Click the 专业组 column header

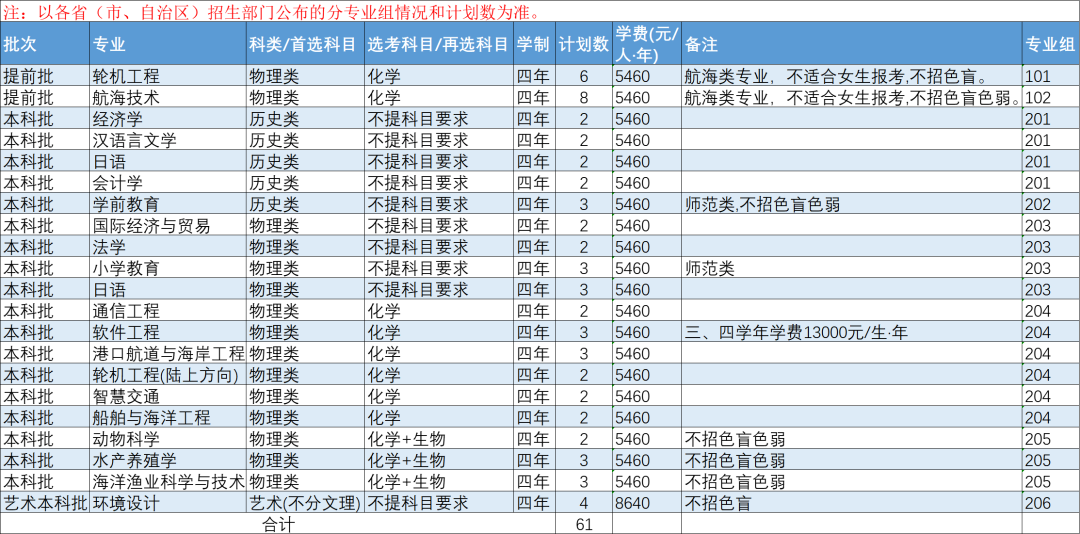(1051, 43)
